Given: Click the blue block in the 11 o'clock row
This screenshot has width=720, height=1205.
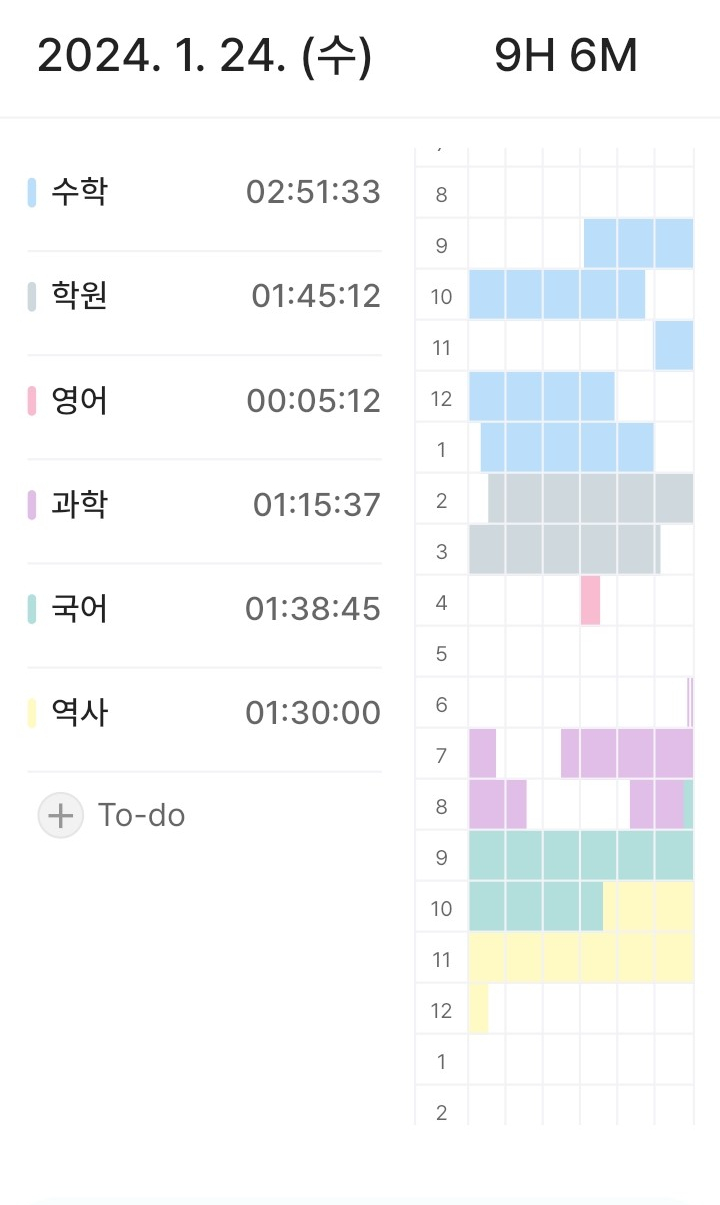Looking at the screenshot, I should (674, 345).
